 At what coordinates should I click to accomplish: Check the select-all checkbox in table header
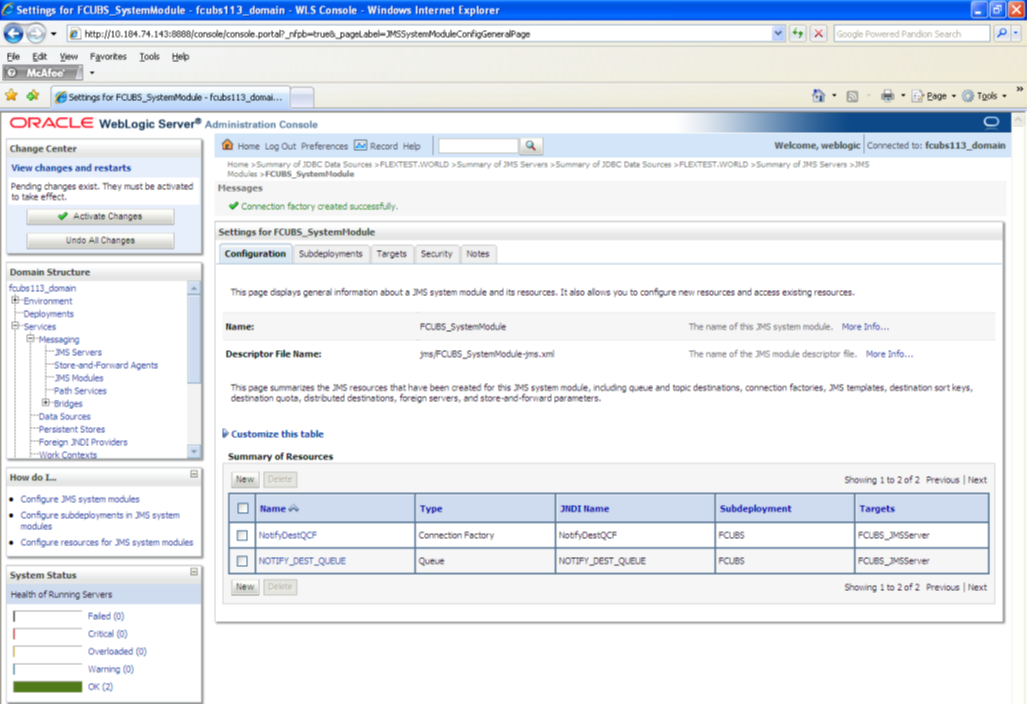243,508
